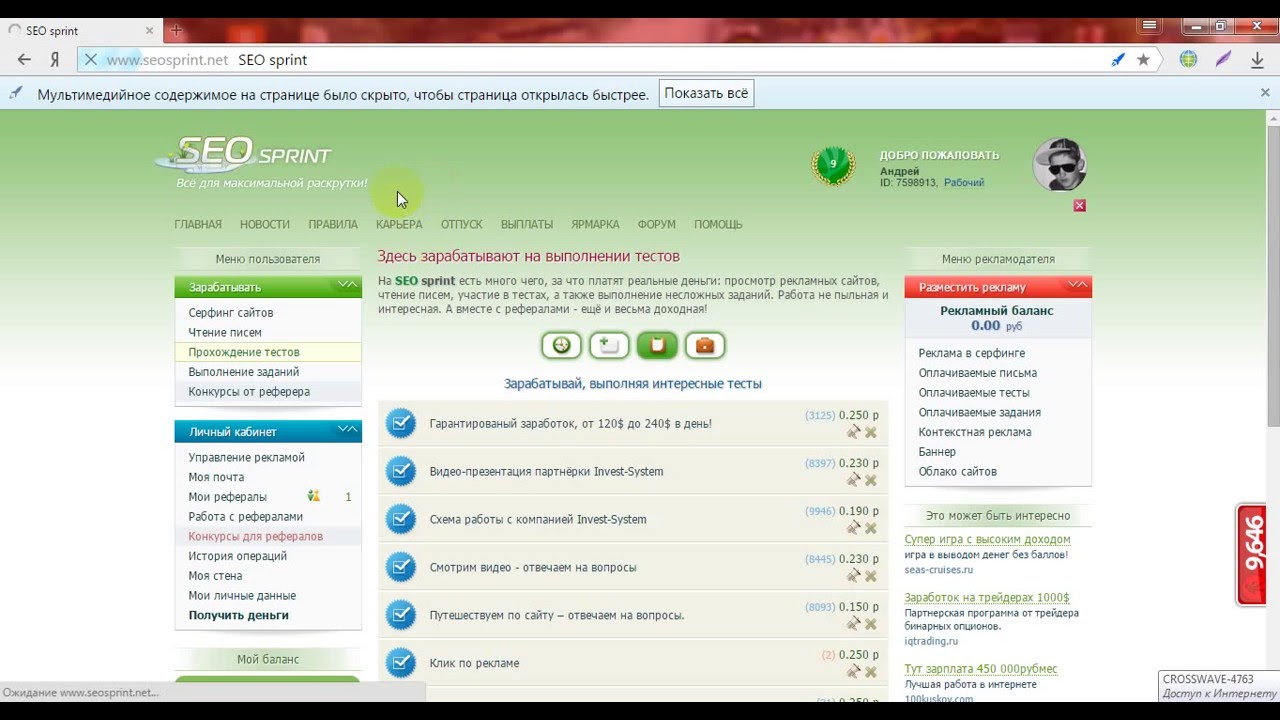The image size is (1280, 720).
Task: Pin the 'Клик по рекламе' test
Action: tap(853, 672)
